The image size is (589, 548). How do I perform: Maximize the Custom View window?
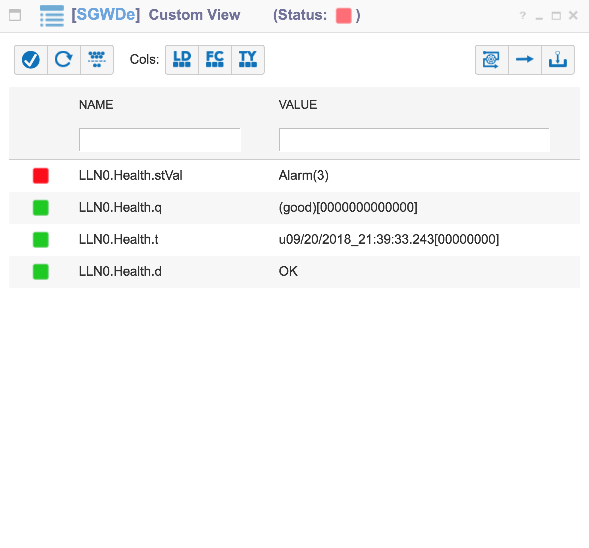pyautogui.click(x=556, y=16)
